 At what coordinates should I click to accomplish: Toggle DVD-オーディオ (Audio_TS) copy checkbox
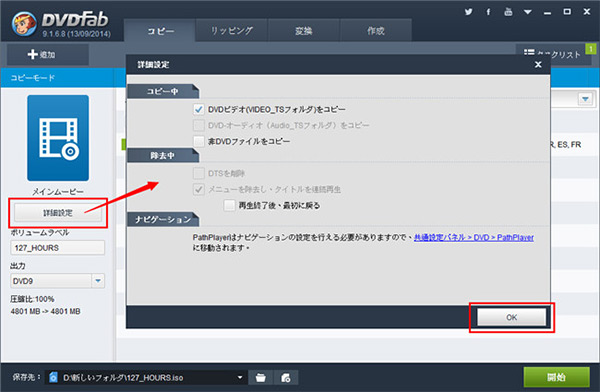199,125
